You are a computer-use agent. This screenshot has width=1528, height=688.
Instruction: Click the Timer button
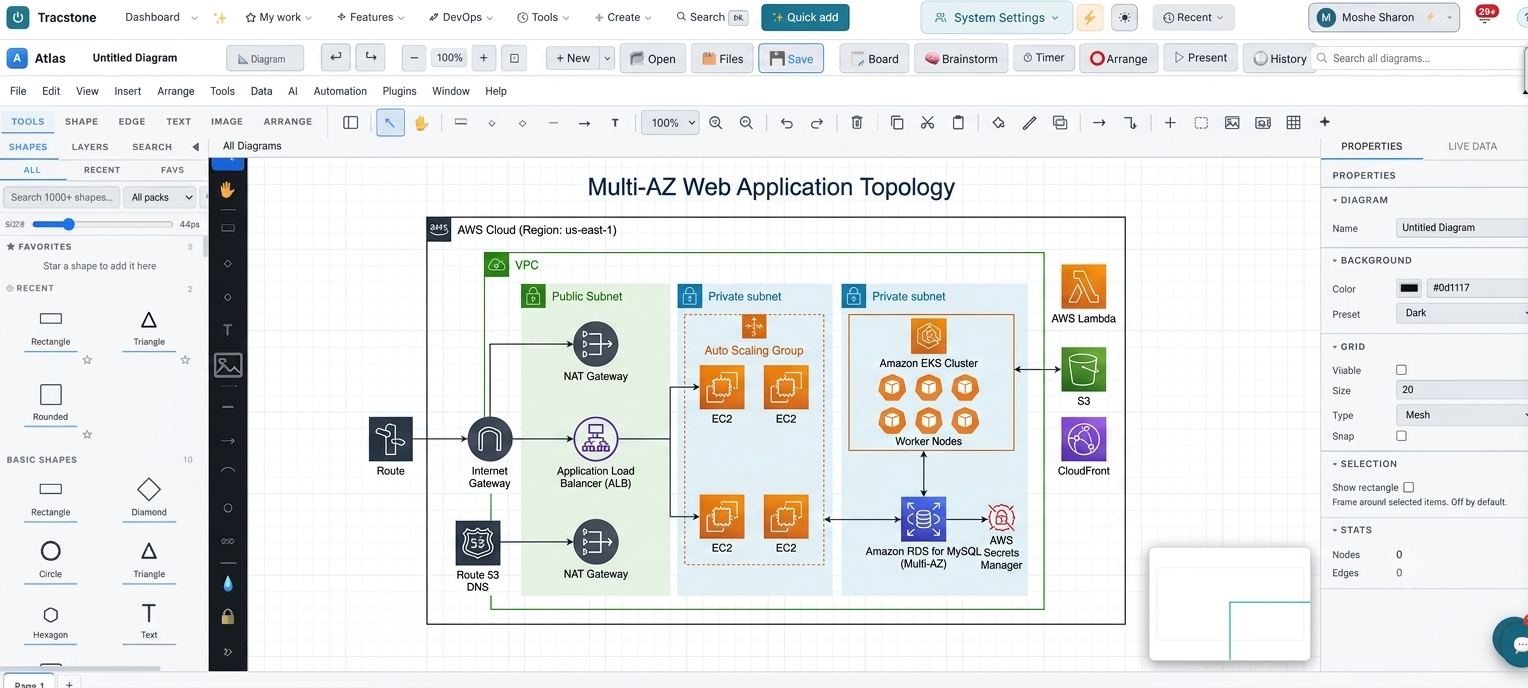point(1043,58)
